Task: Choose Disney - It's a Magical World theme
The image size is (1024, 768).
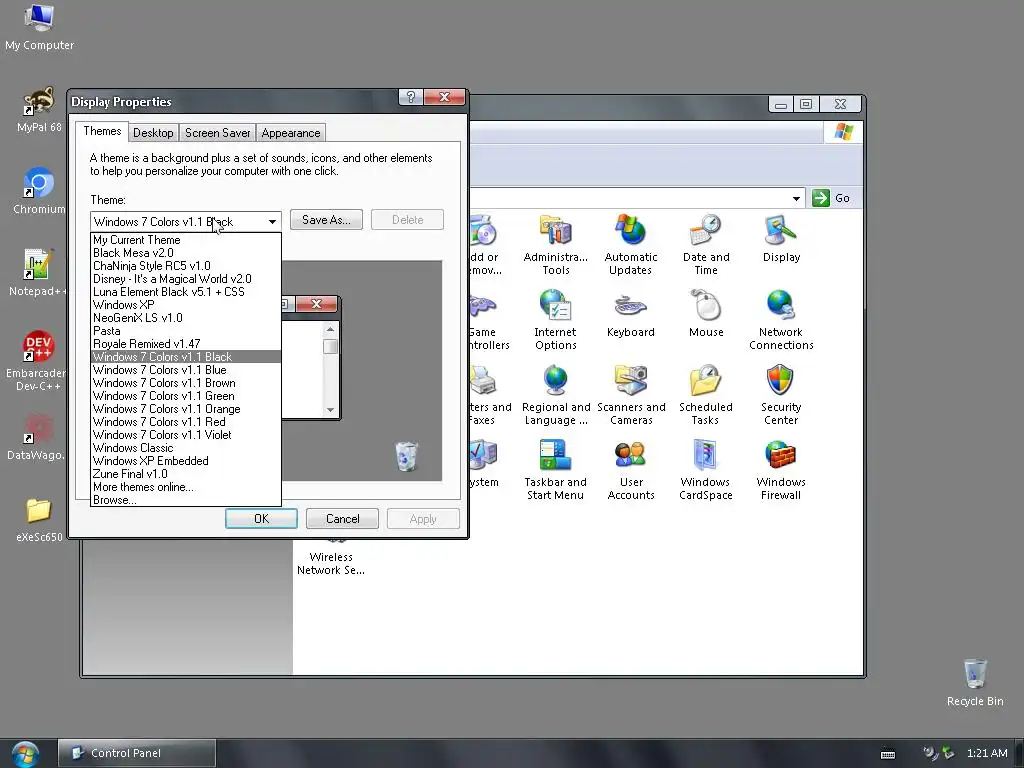Action: [x=185, y=279]
